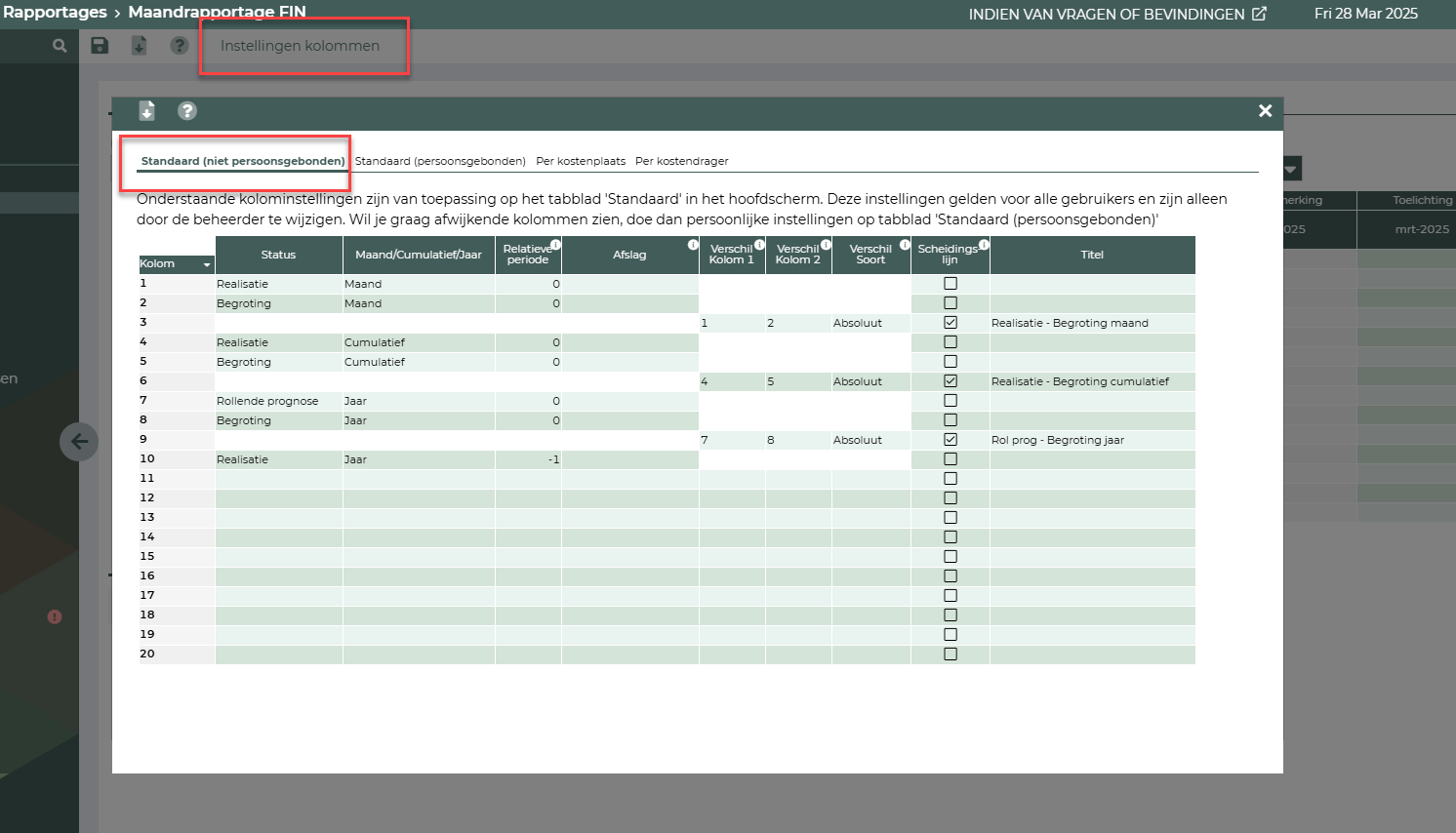
Task: Click Absoluut cell in row 9
Action: tap(870, 440)
